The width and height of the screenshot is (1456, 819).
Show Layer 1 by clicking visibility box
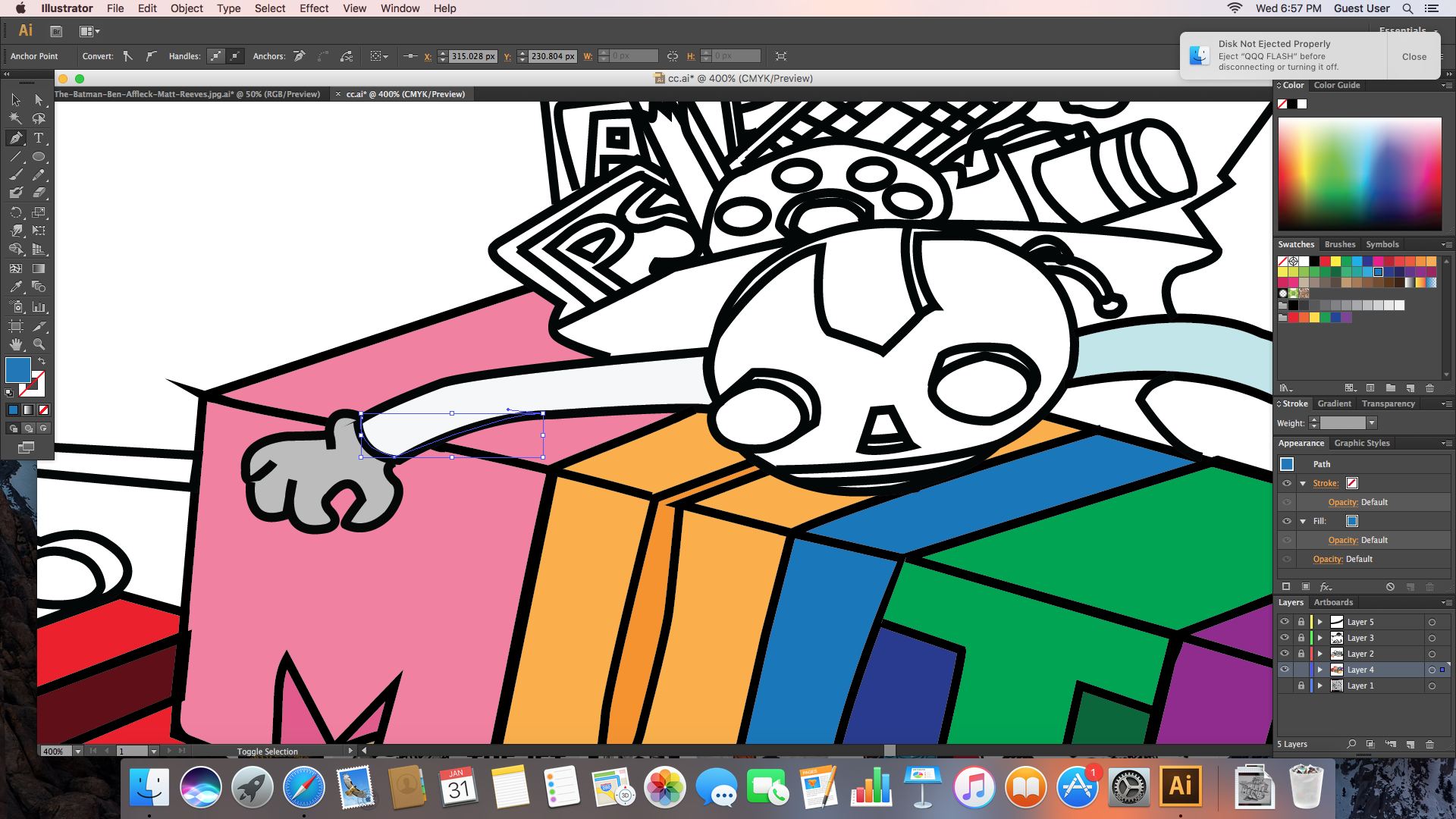1285,686
